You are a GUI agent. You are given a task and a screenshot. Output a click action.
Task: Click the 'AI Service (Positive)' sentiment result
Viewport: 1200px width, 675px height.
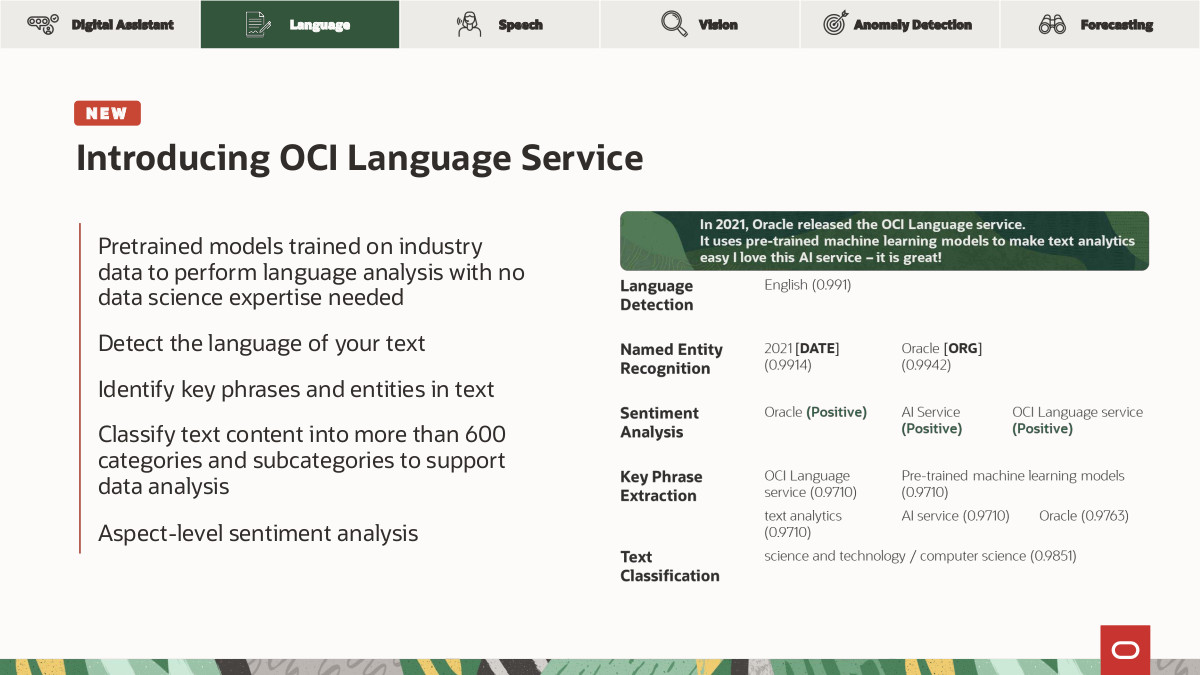932,420
